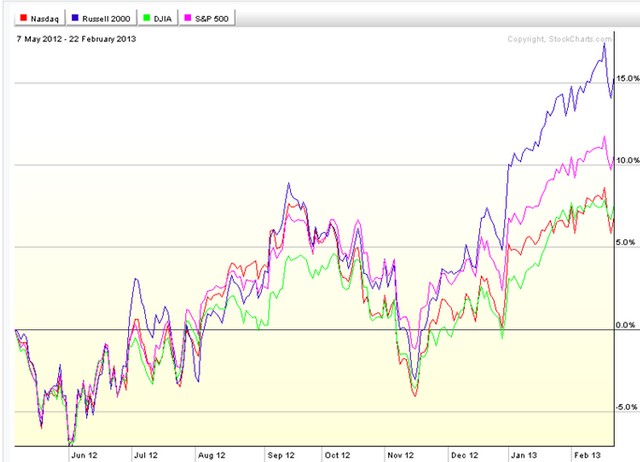Click the Jan 13 month label
This screenshot has height=462, width=640.
point(524,455)
